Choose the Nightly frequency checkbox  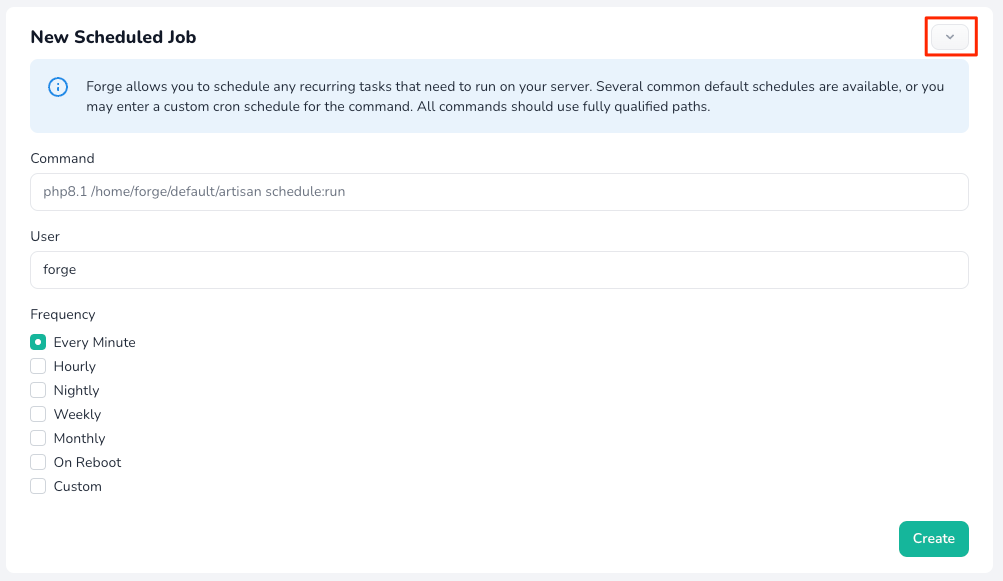click(38, 390)
